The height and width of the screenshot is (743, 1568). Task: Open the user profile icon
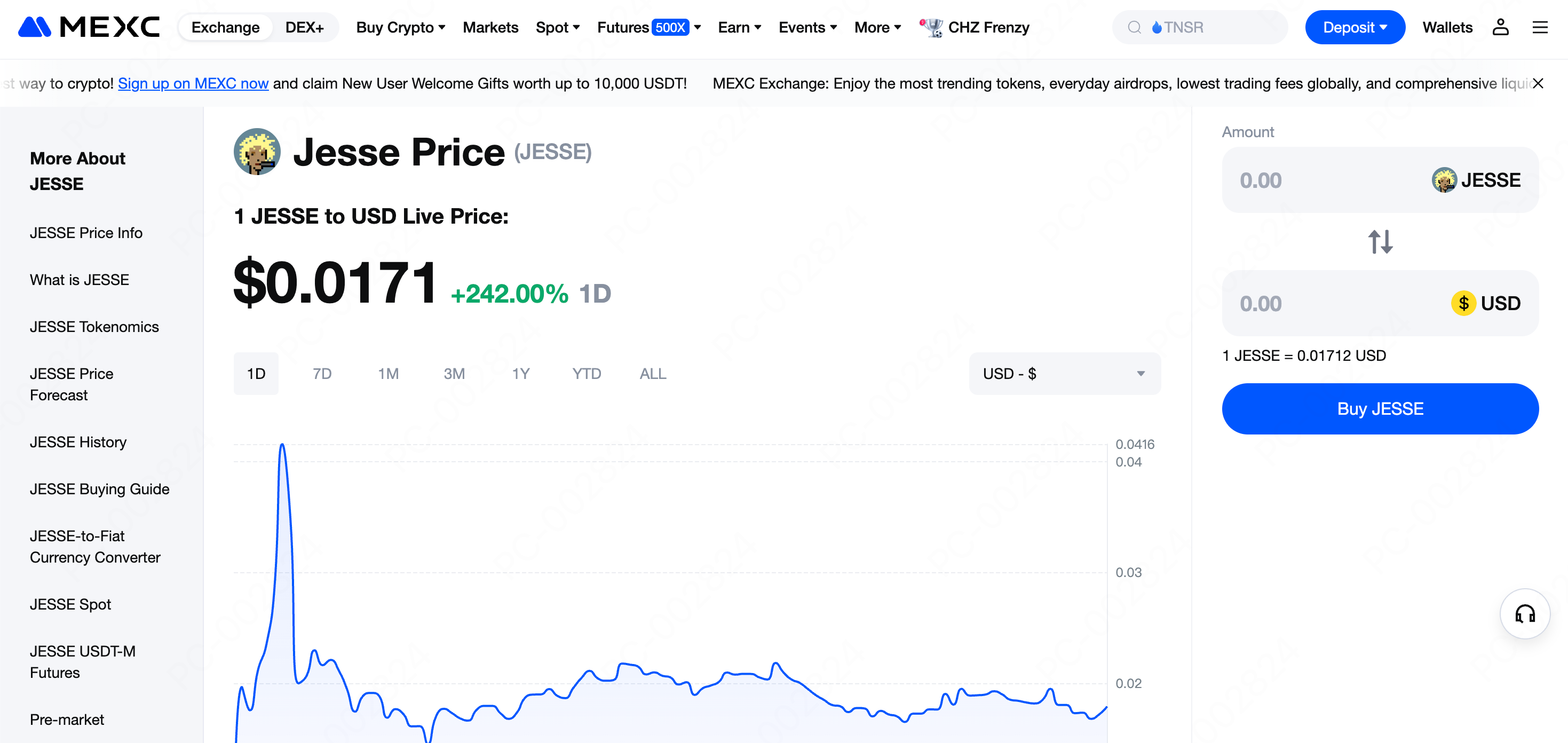(x=1500, y=27)
